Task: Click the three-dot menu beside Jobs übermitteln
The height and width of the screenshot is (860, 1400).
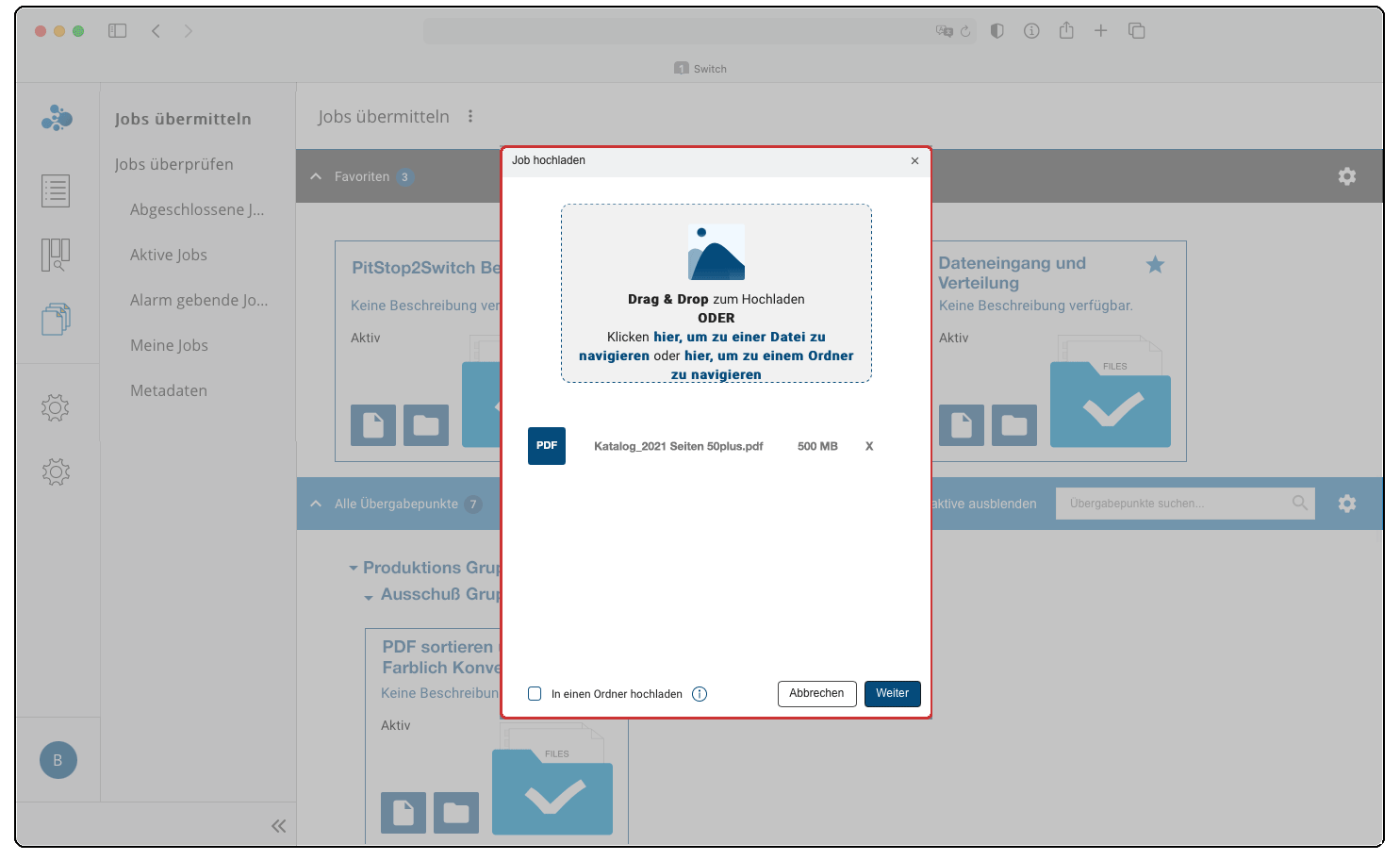Action: coord(470,117)
